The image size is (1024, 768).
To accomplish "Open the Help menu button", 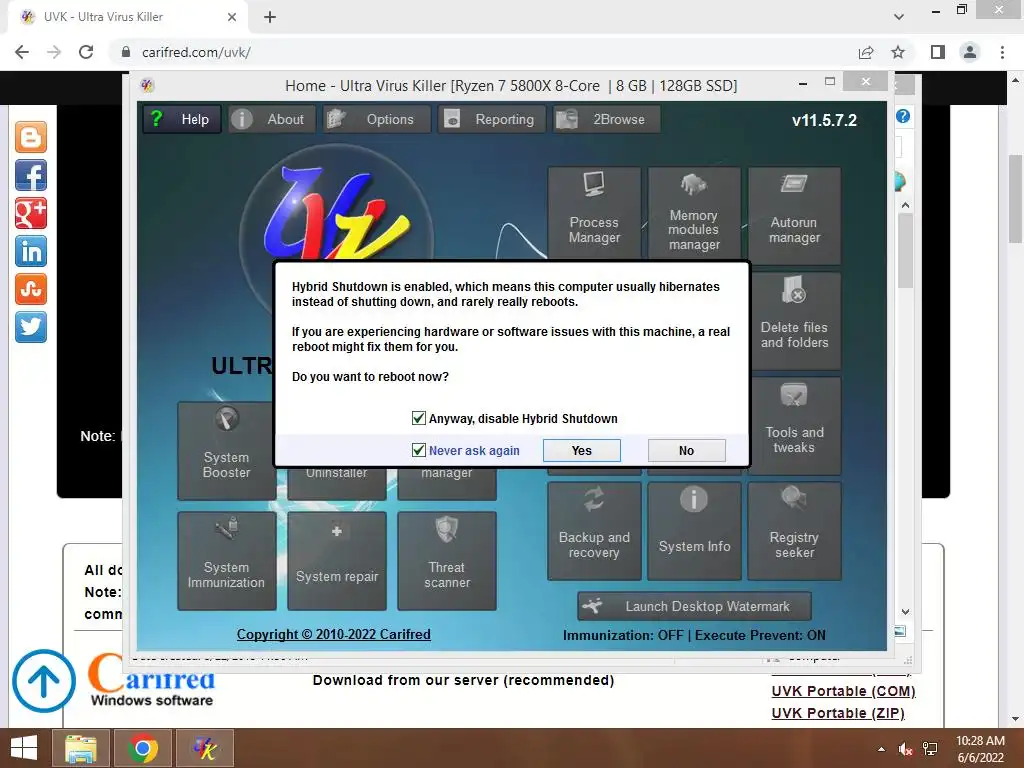I will point(182,120).
